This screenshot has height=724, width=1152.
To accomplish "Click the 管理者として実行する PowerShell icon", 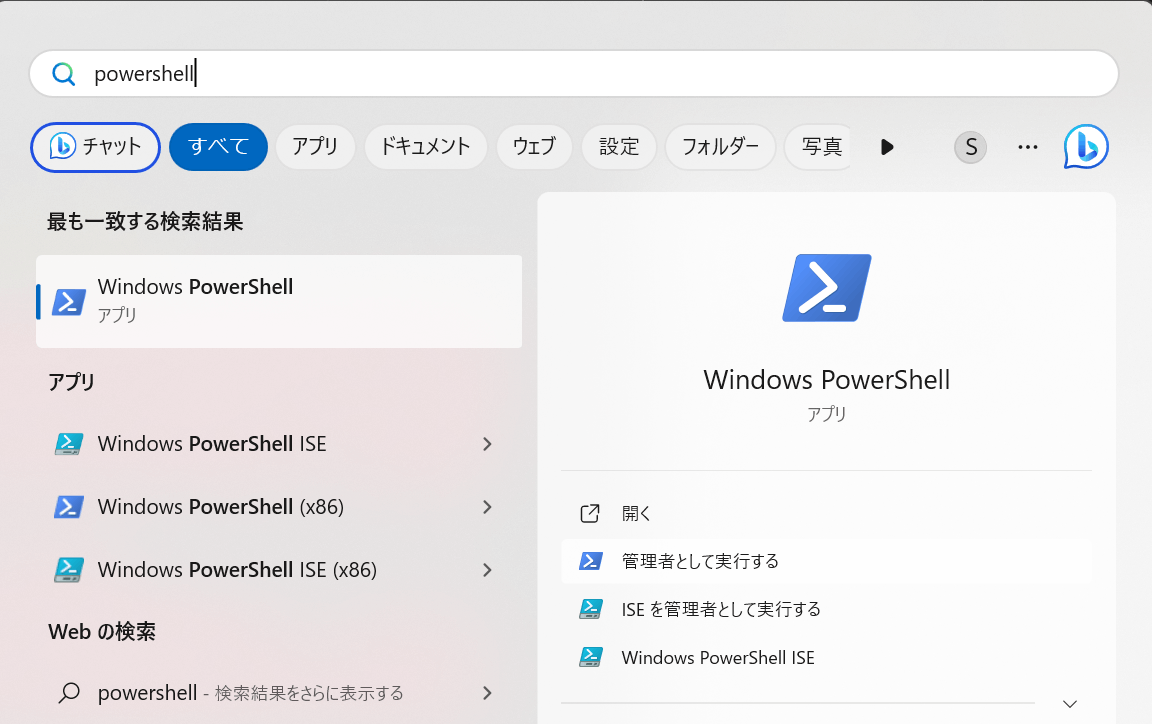I will (x=591, y=562).
